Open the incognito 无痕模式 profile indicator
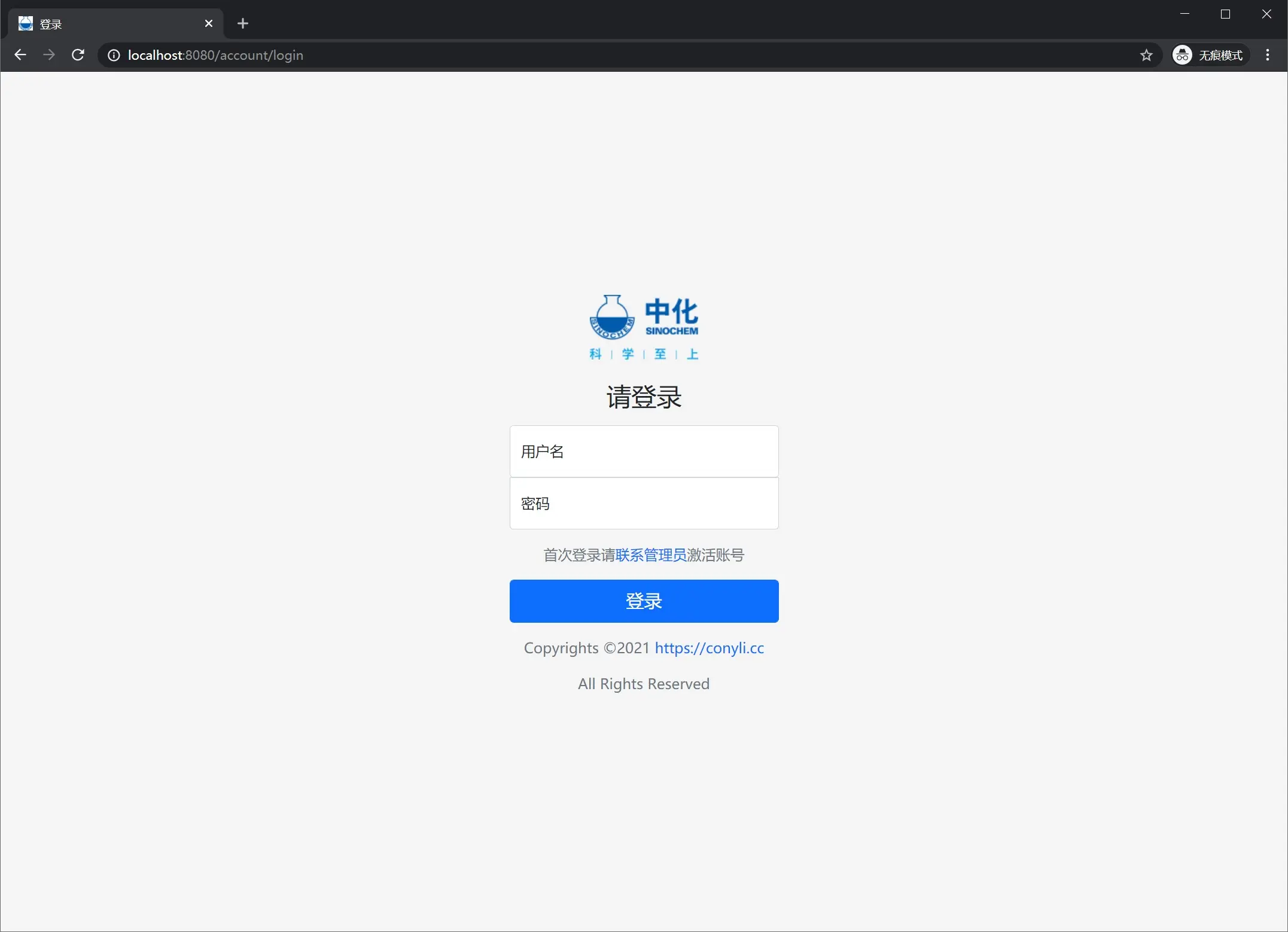1288x932 pixels. (1210, 55)
